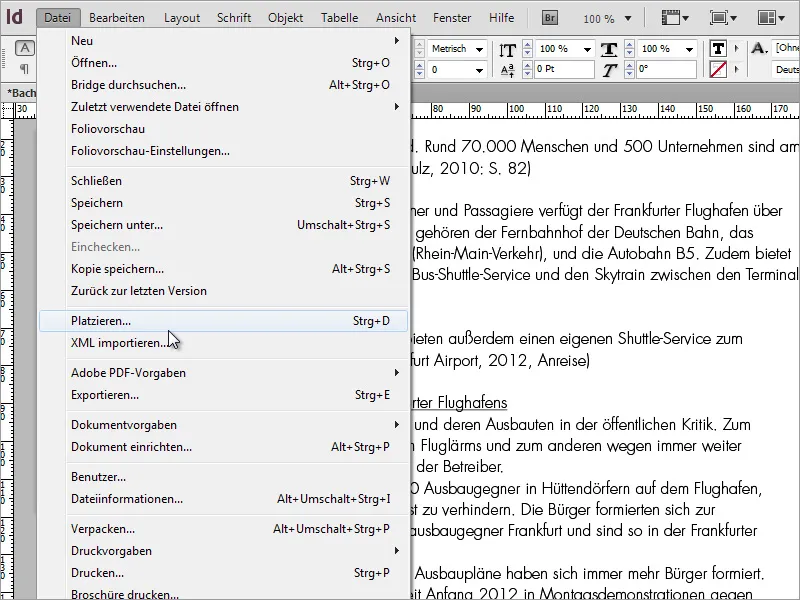The height and width of the screenshot is (600, 800).
Task: Click the InDesign Id application logo
Action: click(x=15, y=17)
